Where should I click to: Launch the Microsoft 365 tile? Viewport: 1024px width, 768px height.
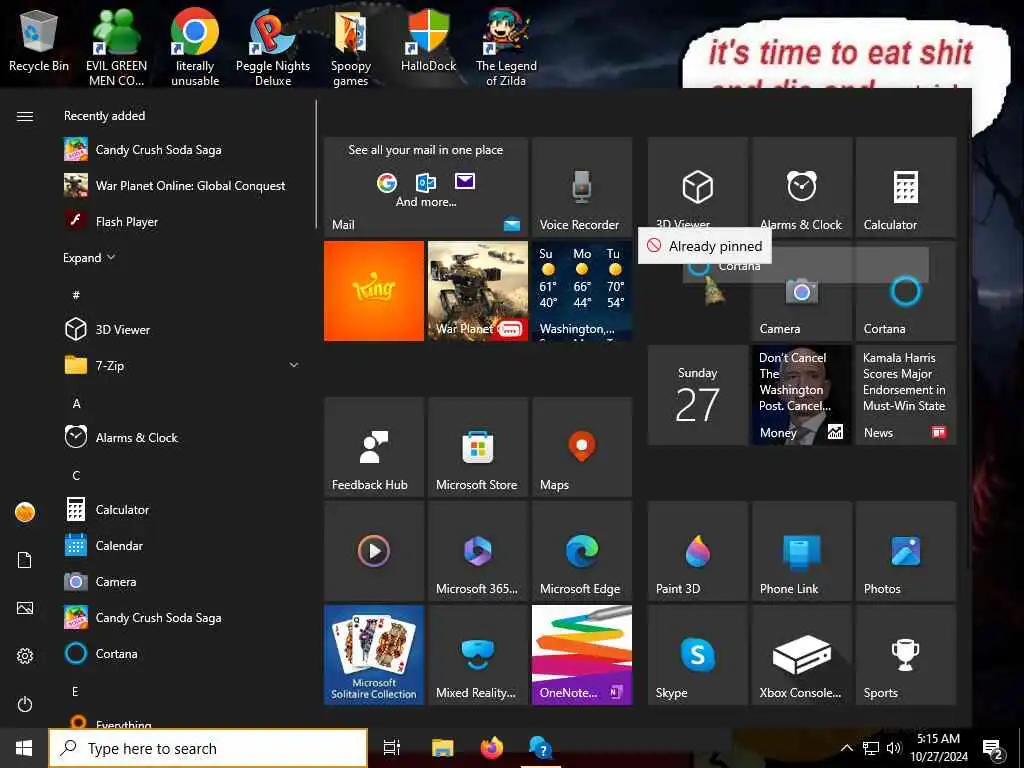[x=477, y=551]
